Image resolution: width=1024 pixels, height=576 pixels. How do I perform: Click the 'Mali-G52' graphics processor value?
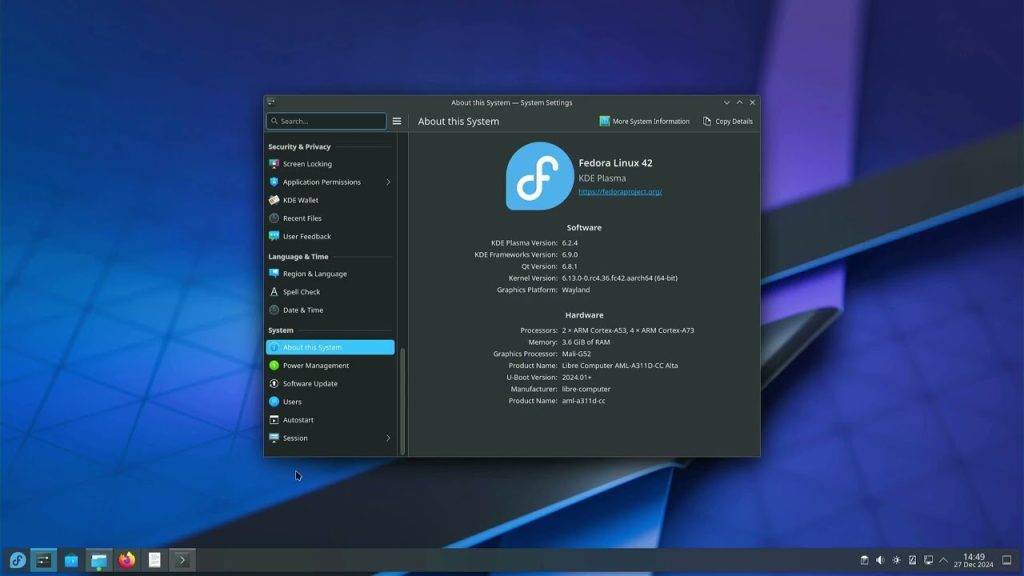tap(576, 354)
